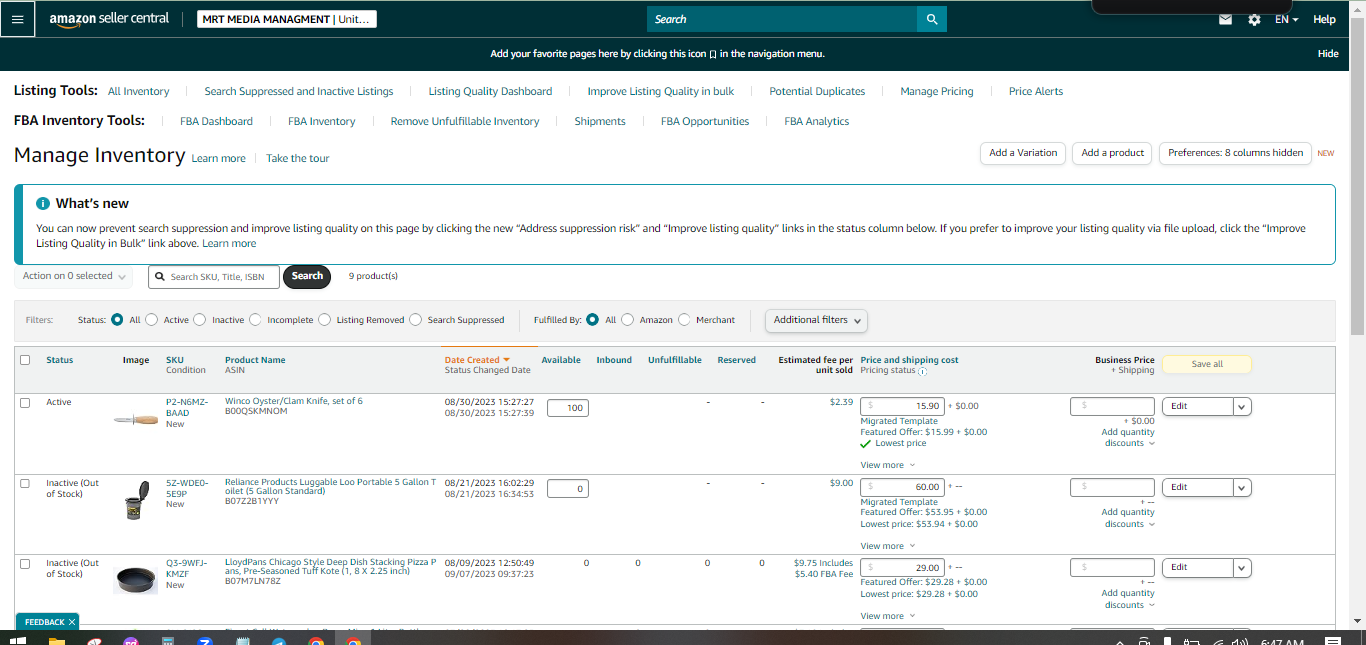Click the Pricing status info icon
1366x645 pixels.
click(x=922, y=371)
